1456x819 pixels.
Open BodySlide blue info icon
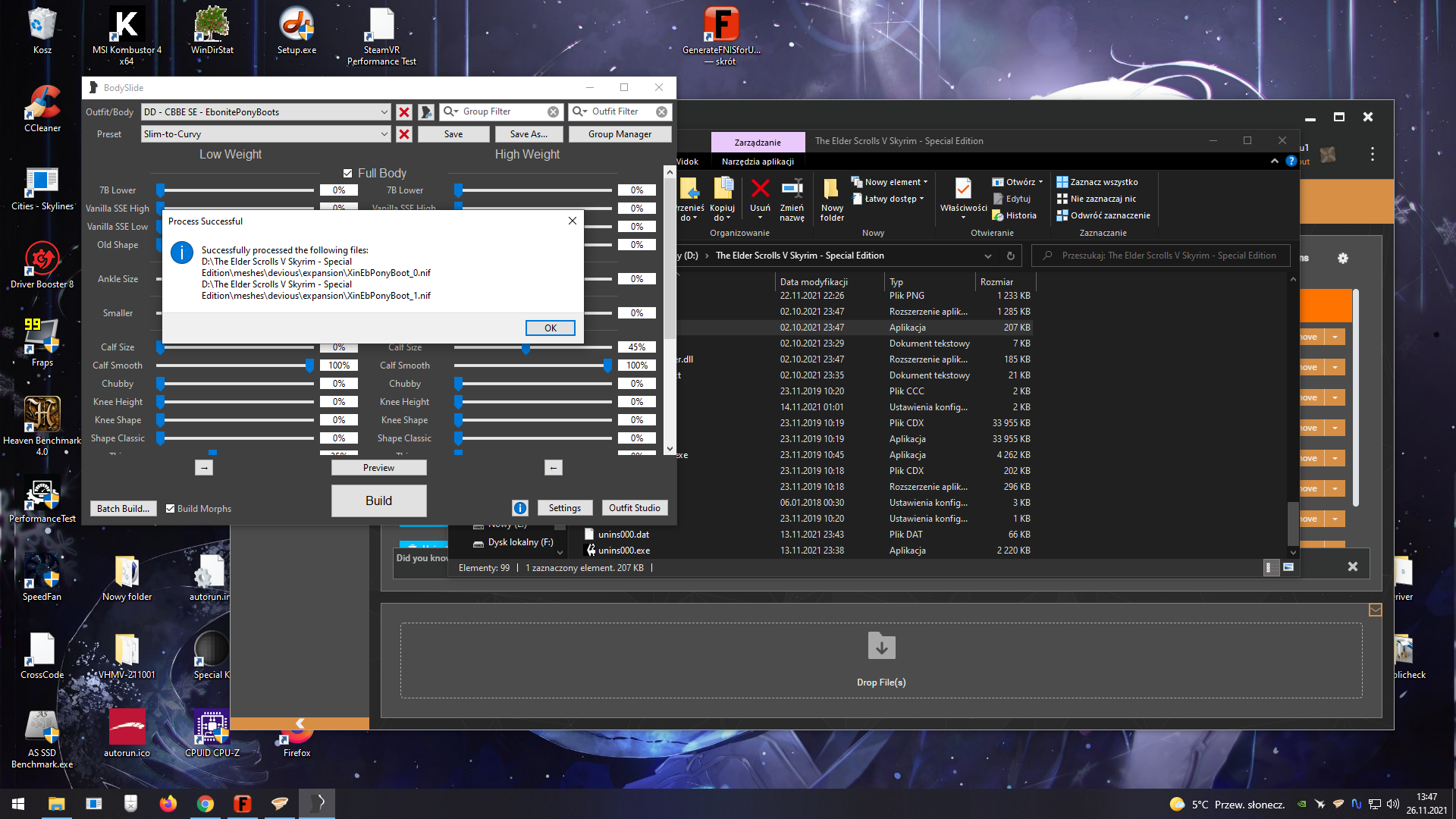(x=520, y=508)
